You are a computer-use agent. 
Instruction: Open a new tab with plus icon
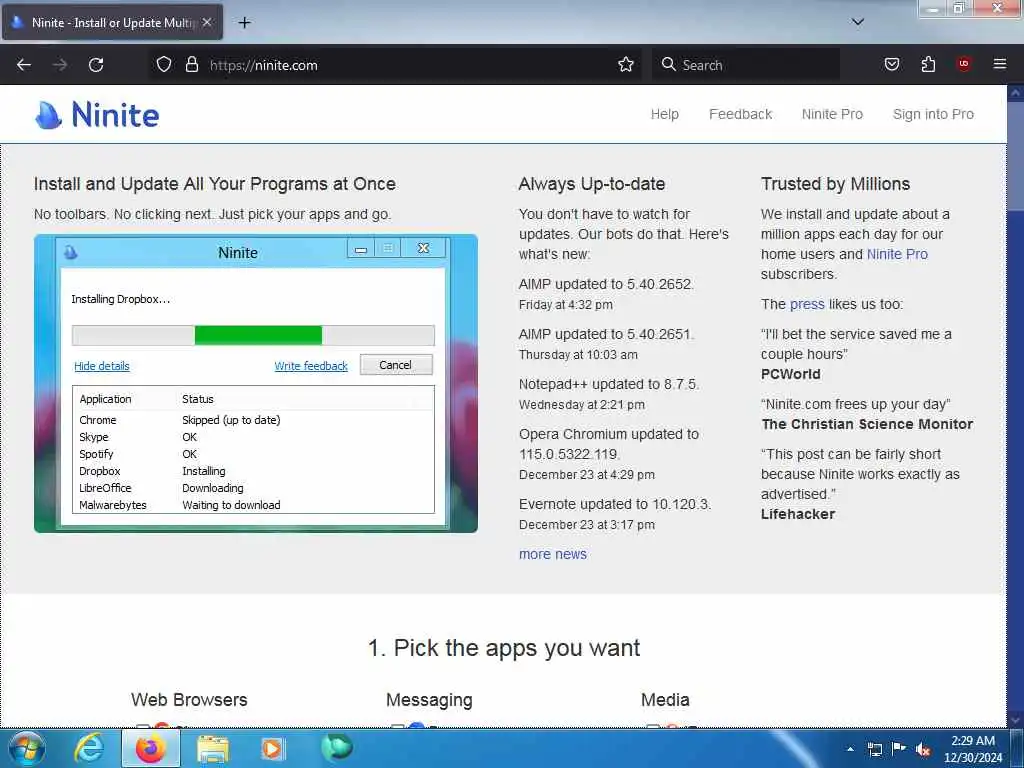tap(244, 23)
